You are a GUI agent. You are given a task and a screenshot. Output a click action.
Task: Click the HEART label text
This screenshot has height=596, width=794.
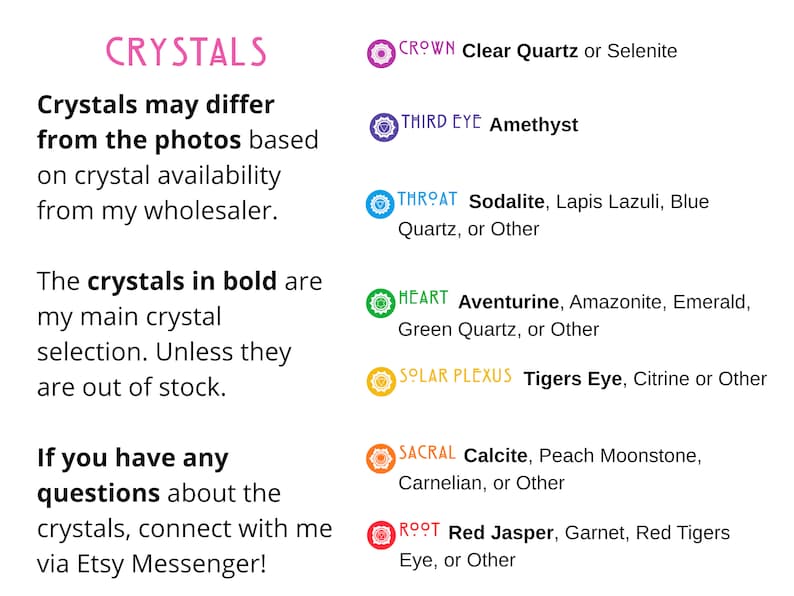tap(423, 297)
